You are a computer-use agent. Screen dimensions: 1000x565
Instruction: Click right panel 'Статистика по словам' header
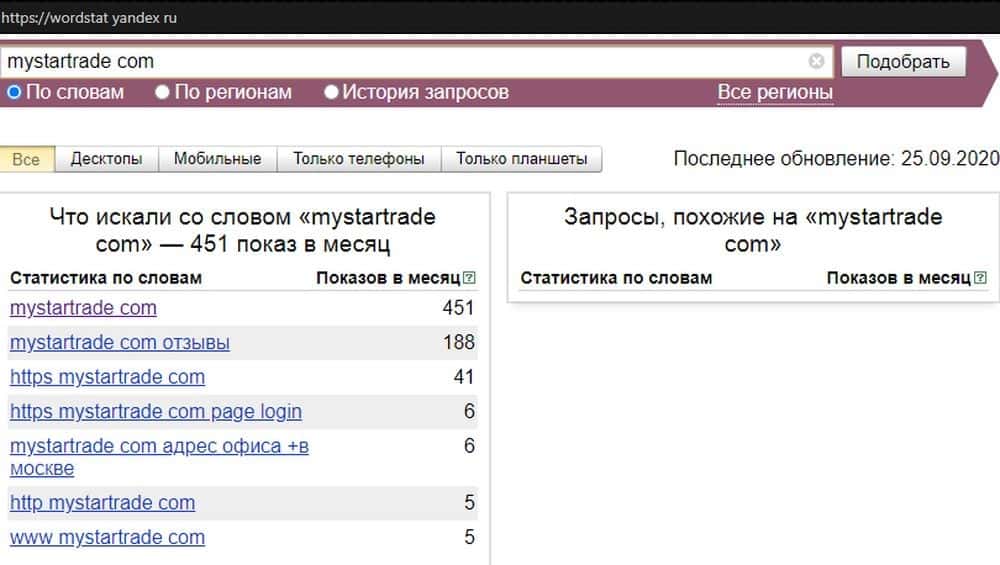(x=616, y=278)
